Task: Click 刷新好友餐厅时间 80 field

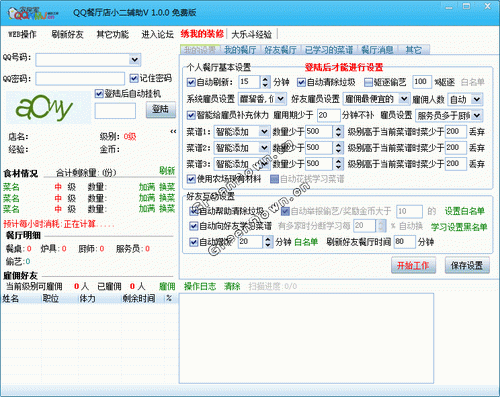Action: (405, 242)
